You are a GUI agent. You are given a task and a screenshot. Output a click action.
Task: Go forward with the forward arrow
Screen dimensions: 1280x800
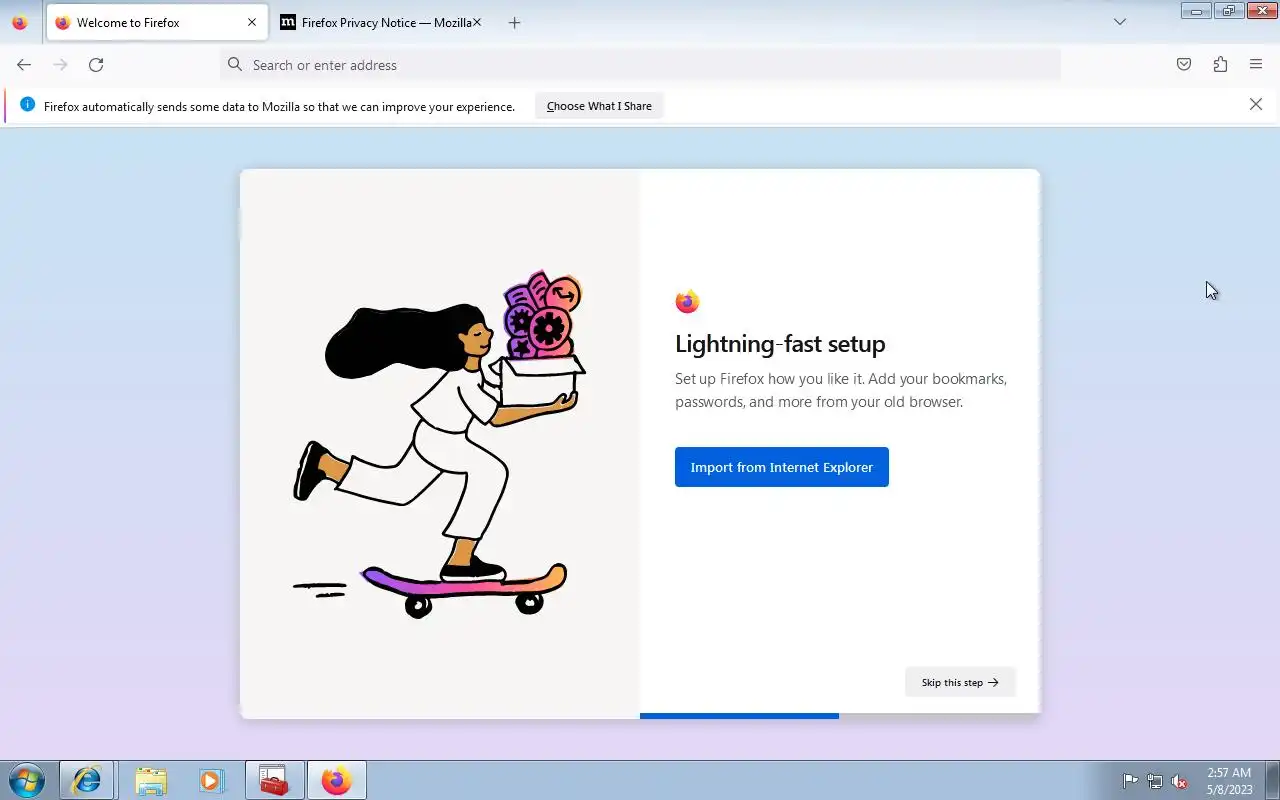click(60, 65)
